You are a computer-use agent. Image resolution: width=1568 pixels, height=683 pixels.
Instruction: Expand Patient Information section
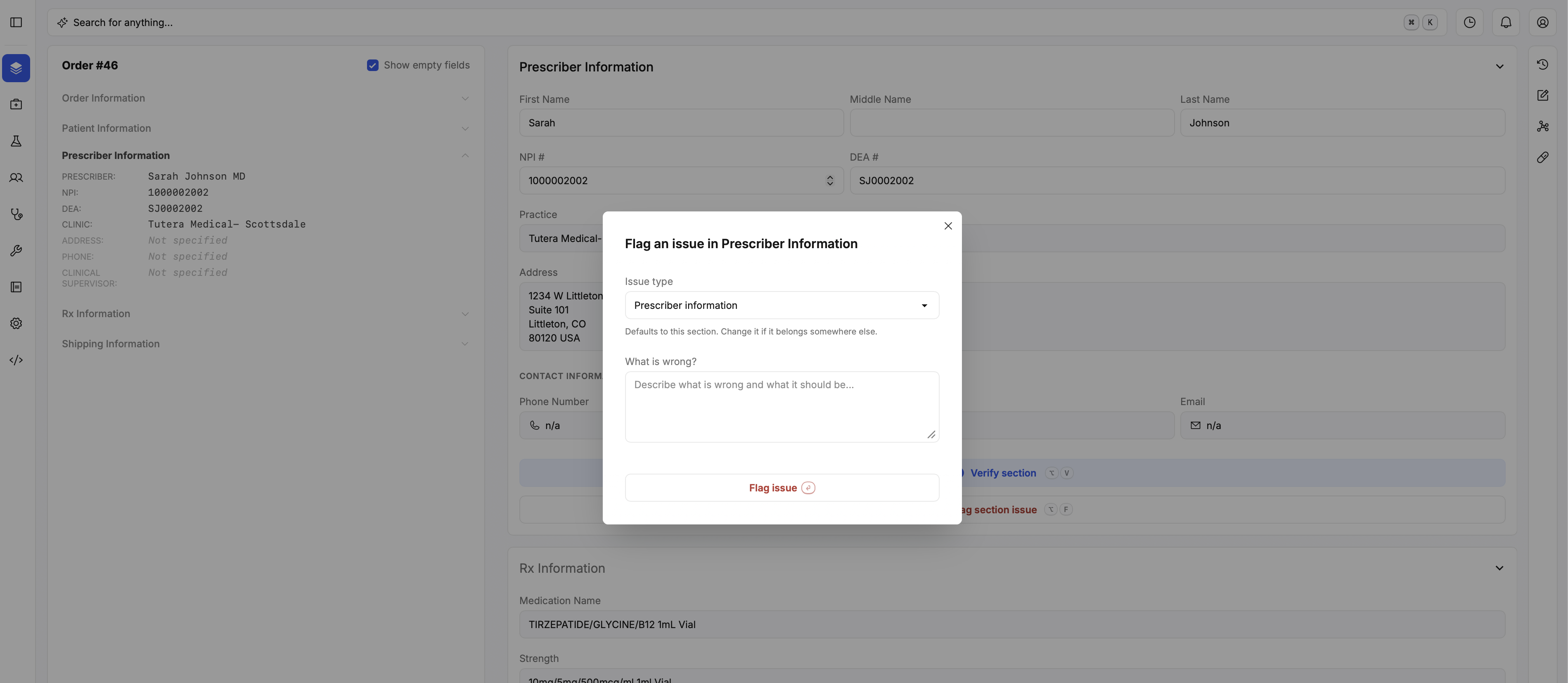pyautogui.click(x=265, y=128)
